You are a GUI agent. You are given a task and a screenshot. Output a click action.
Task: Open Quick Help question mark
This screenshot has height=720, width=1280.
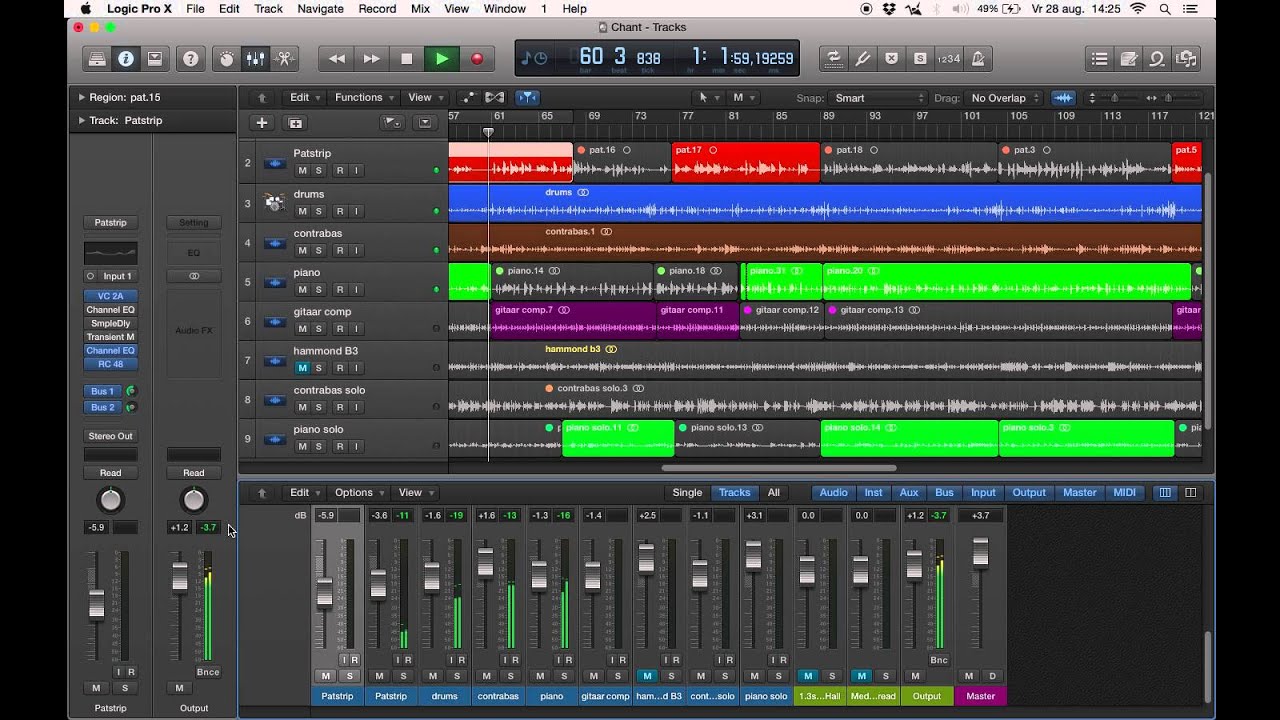[x=190, y=59]
